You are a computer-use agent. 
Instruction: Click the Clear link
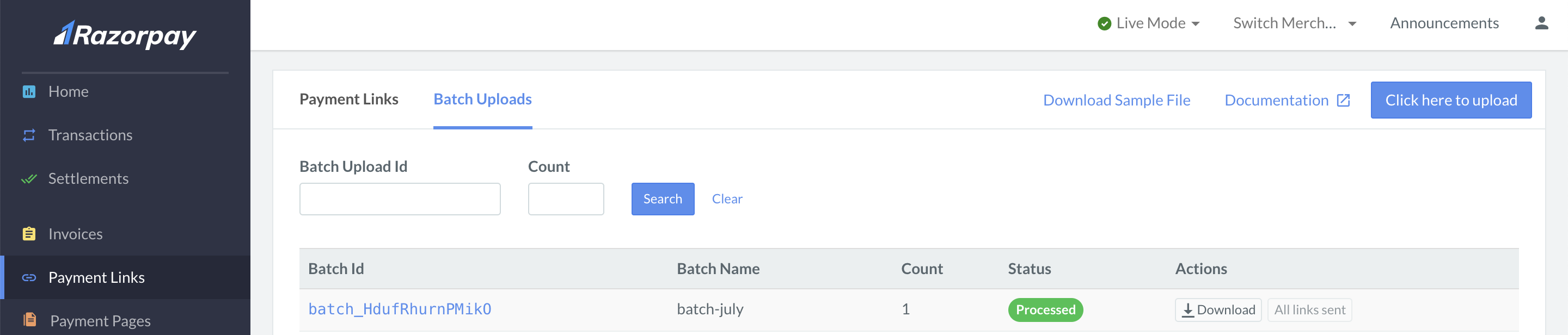727,199
